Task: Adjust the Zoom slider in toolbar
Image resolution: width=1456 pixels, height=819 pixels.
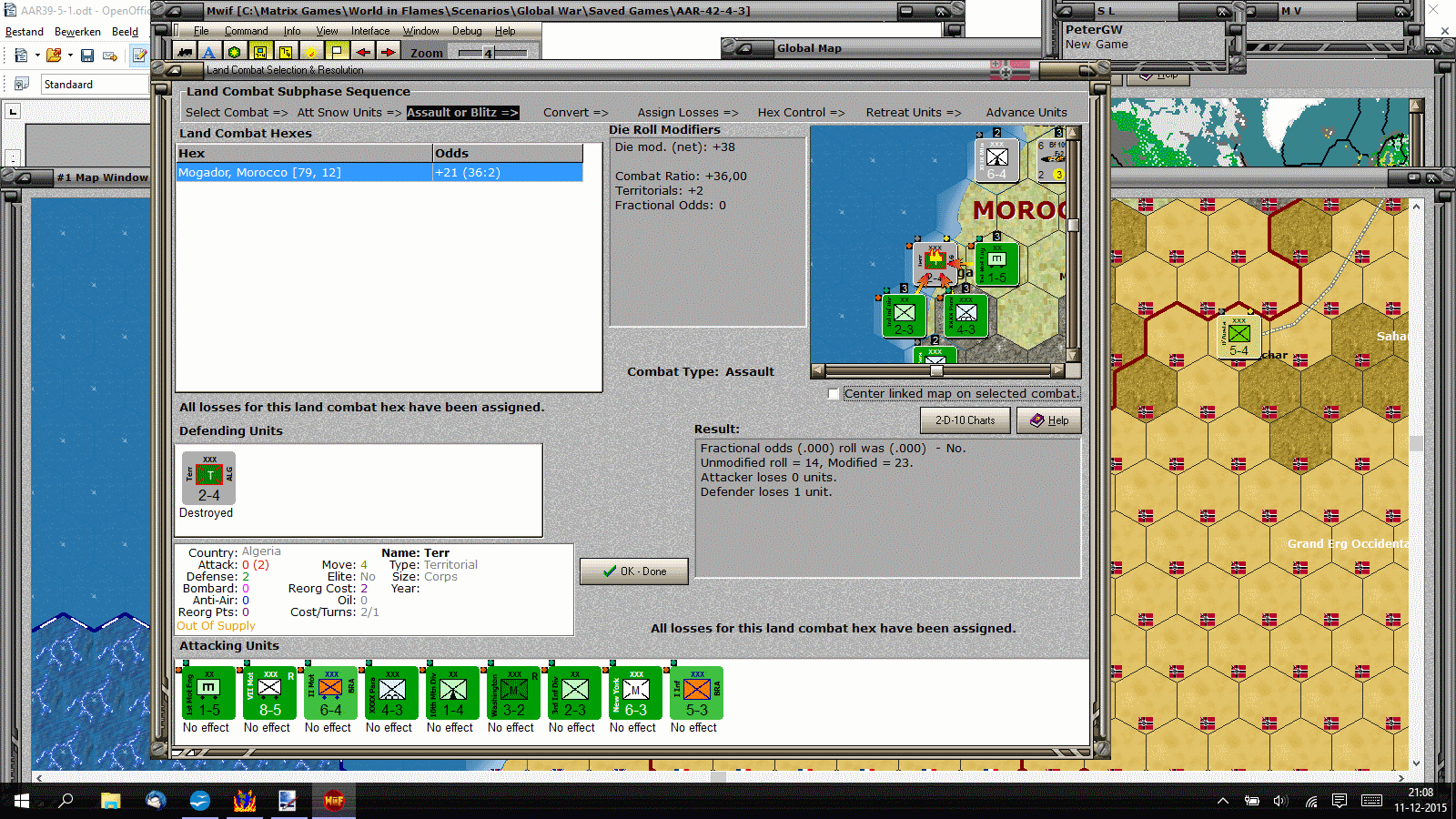Action: pos(488,53)
